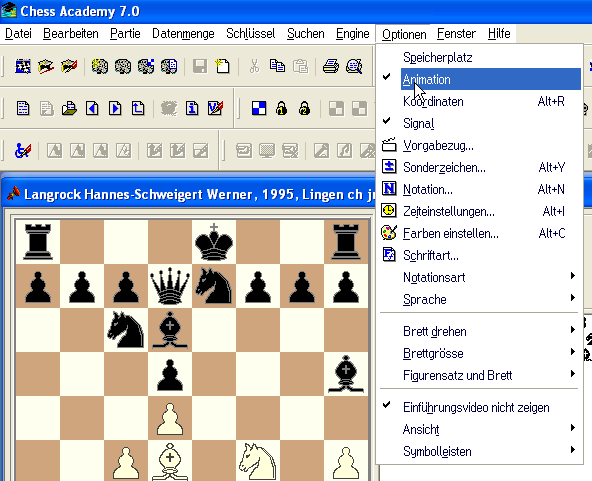The width and height of the screenshot is (592, 481).
Task: Open the Schlüssel menu
Action: (x=251, y=34)
